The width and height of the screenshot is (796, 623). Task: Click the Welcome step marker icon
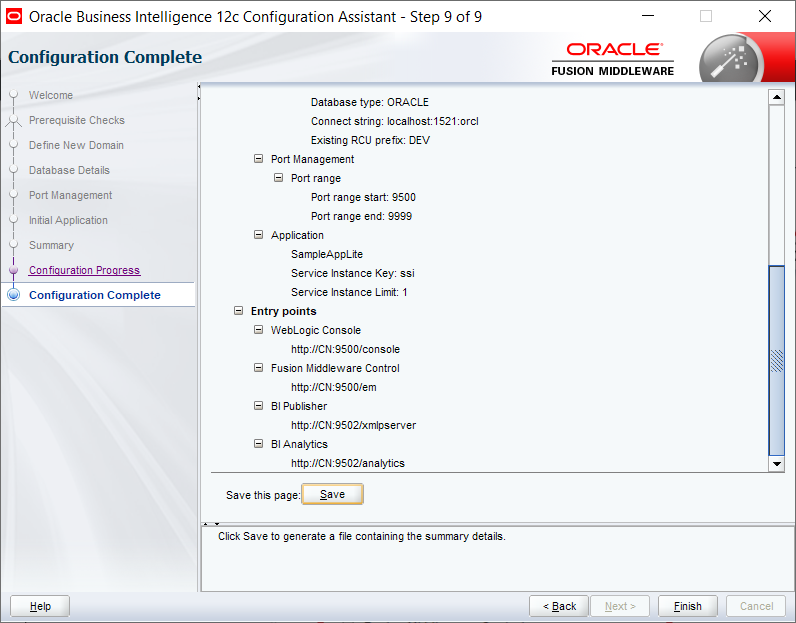click(14, 95)
